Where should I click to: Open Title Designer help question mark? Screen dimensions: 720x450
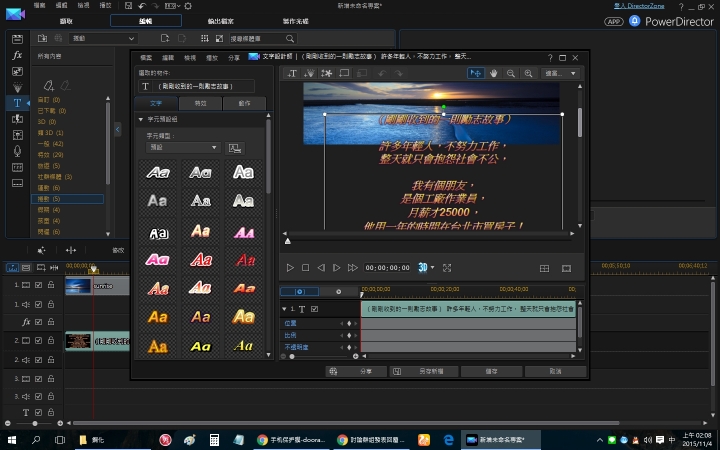click(550, 57)
